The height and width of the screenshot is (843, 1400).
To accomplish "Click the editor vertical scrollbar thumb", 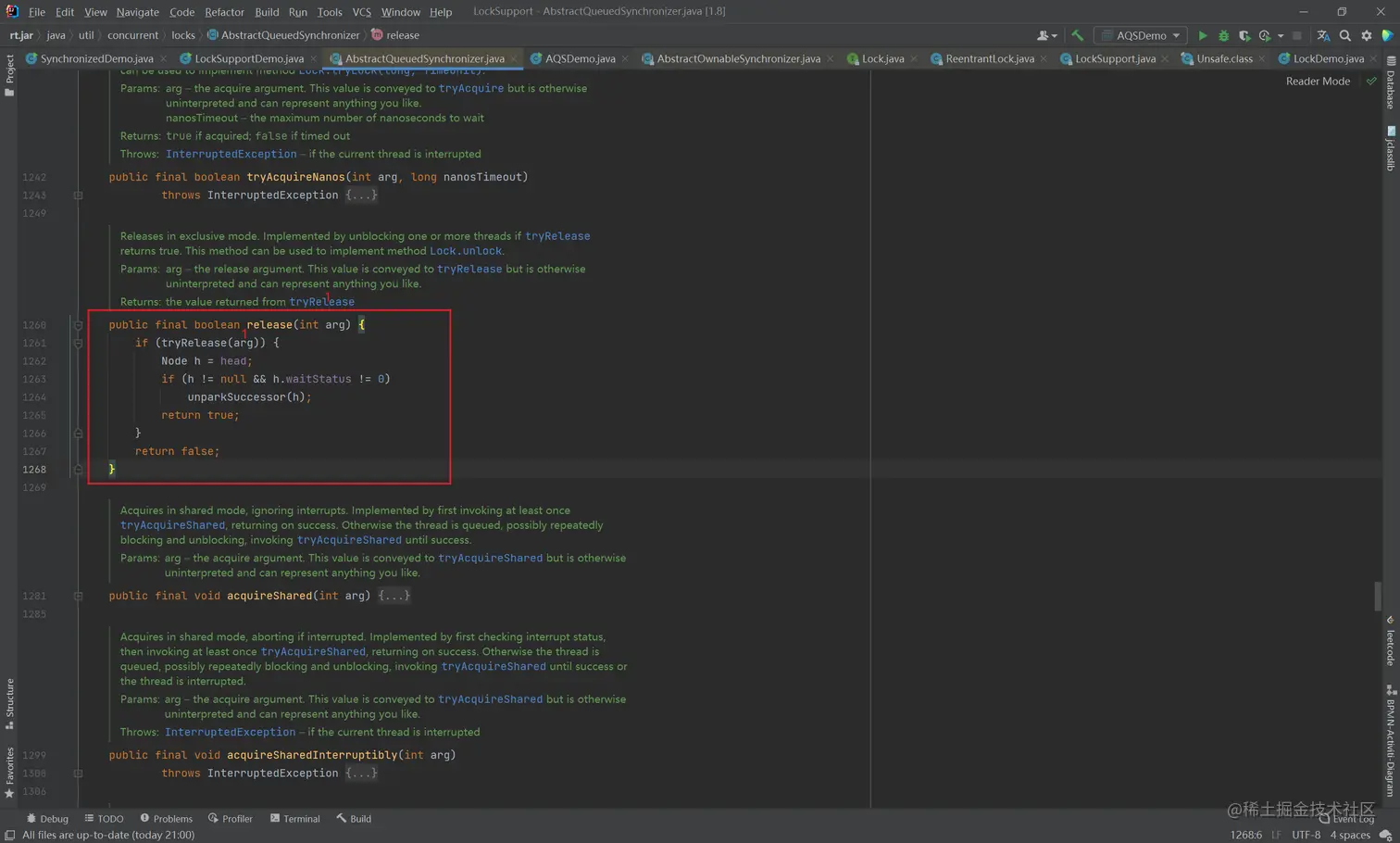I will click(1378, 596).
